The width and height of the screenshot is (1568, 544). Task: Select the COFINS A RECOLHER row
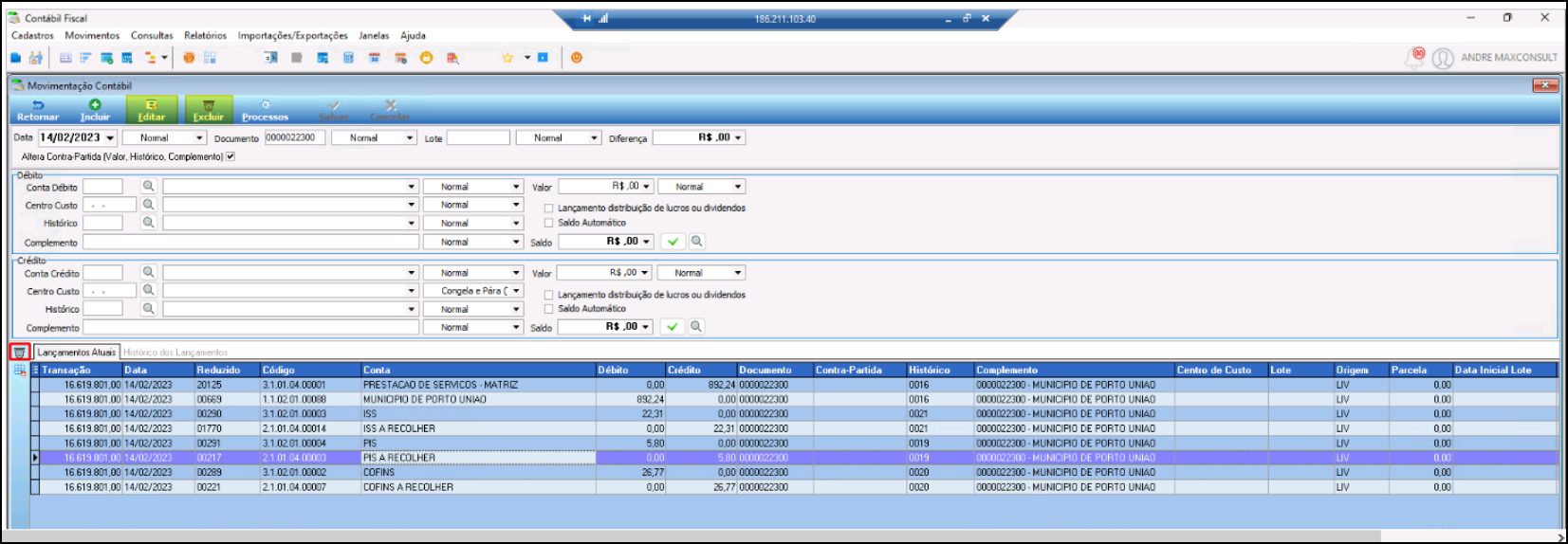pyautogui.click(x=795, y=487)
